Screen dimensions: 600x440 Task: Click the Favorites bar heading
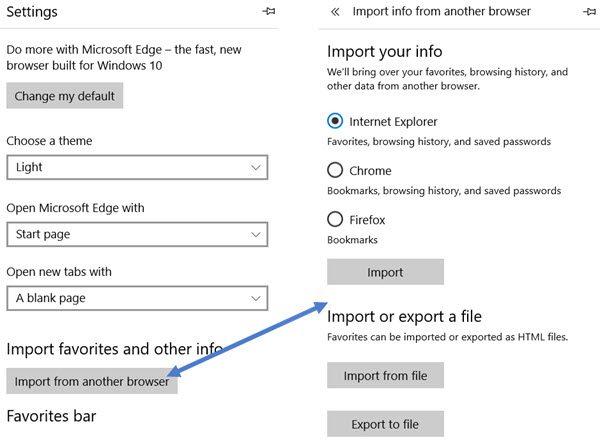point(51,416)
